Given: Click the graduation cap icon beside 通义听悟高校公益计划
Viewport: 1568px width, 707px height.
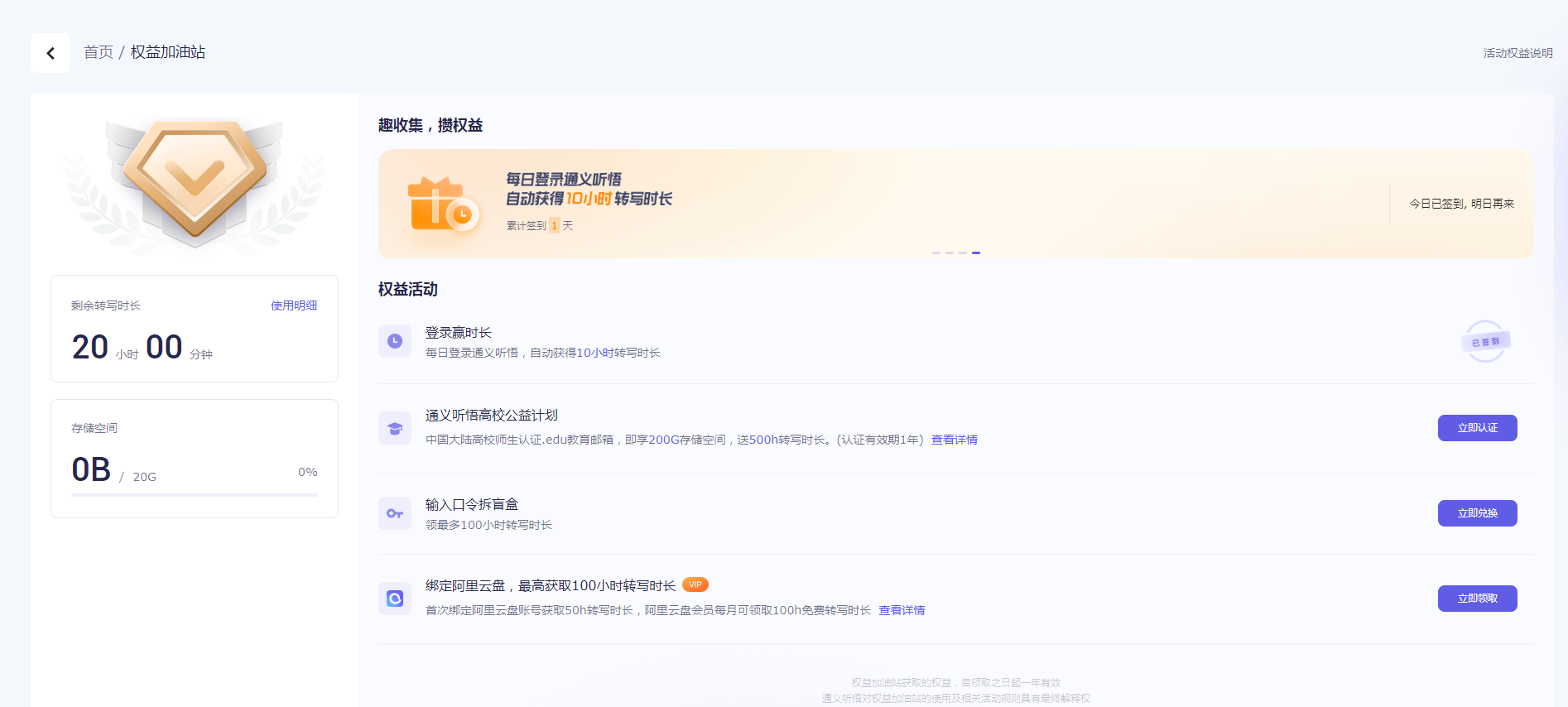Looking at the screenshot, I should tap(395, 428).
